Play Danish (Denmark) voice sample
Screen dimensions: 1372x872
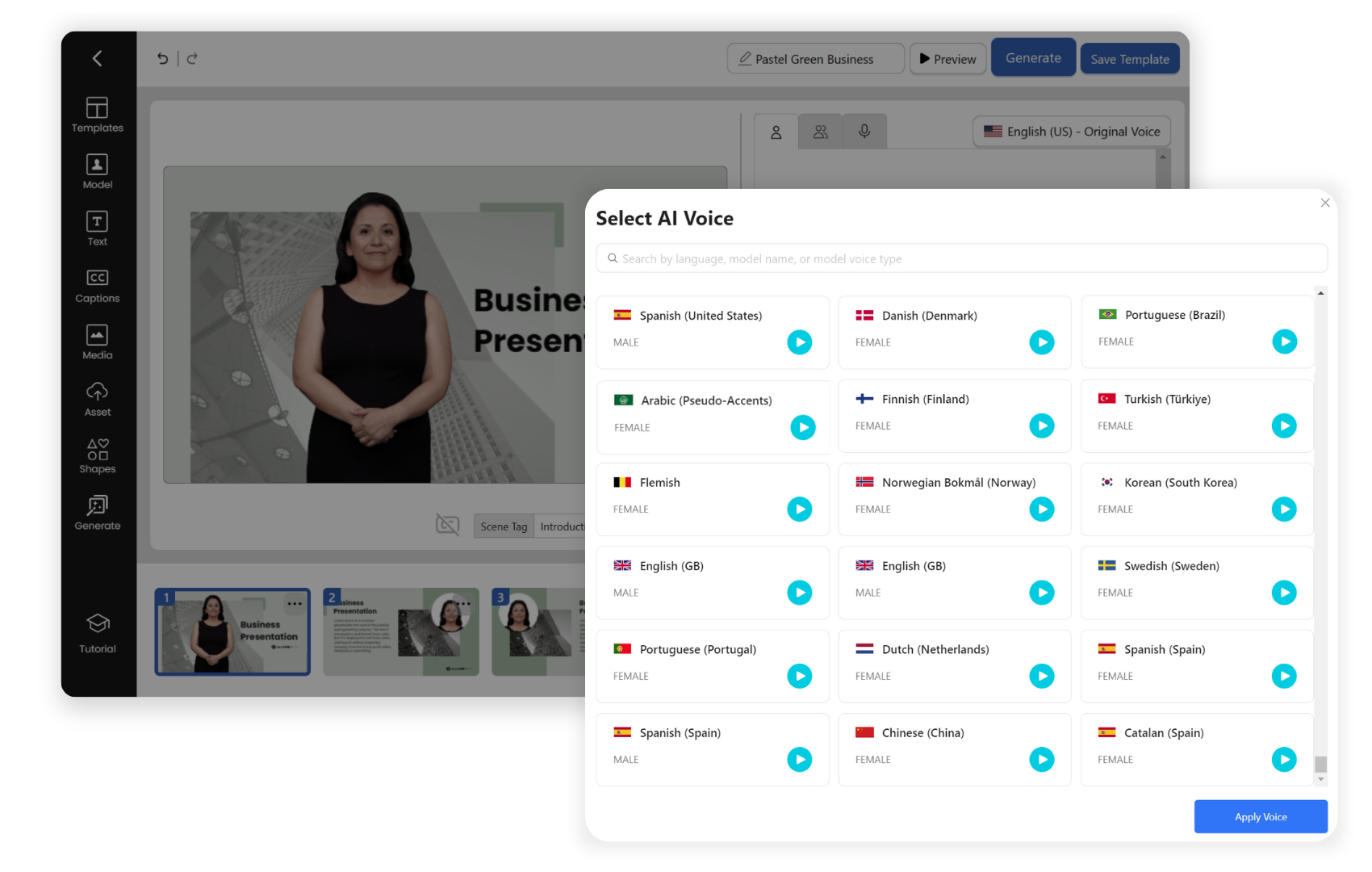pyautogui.click(x=1042, y=342)
